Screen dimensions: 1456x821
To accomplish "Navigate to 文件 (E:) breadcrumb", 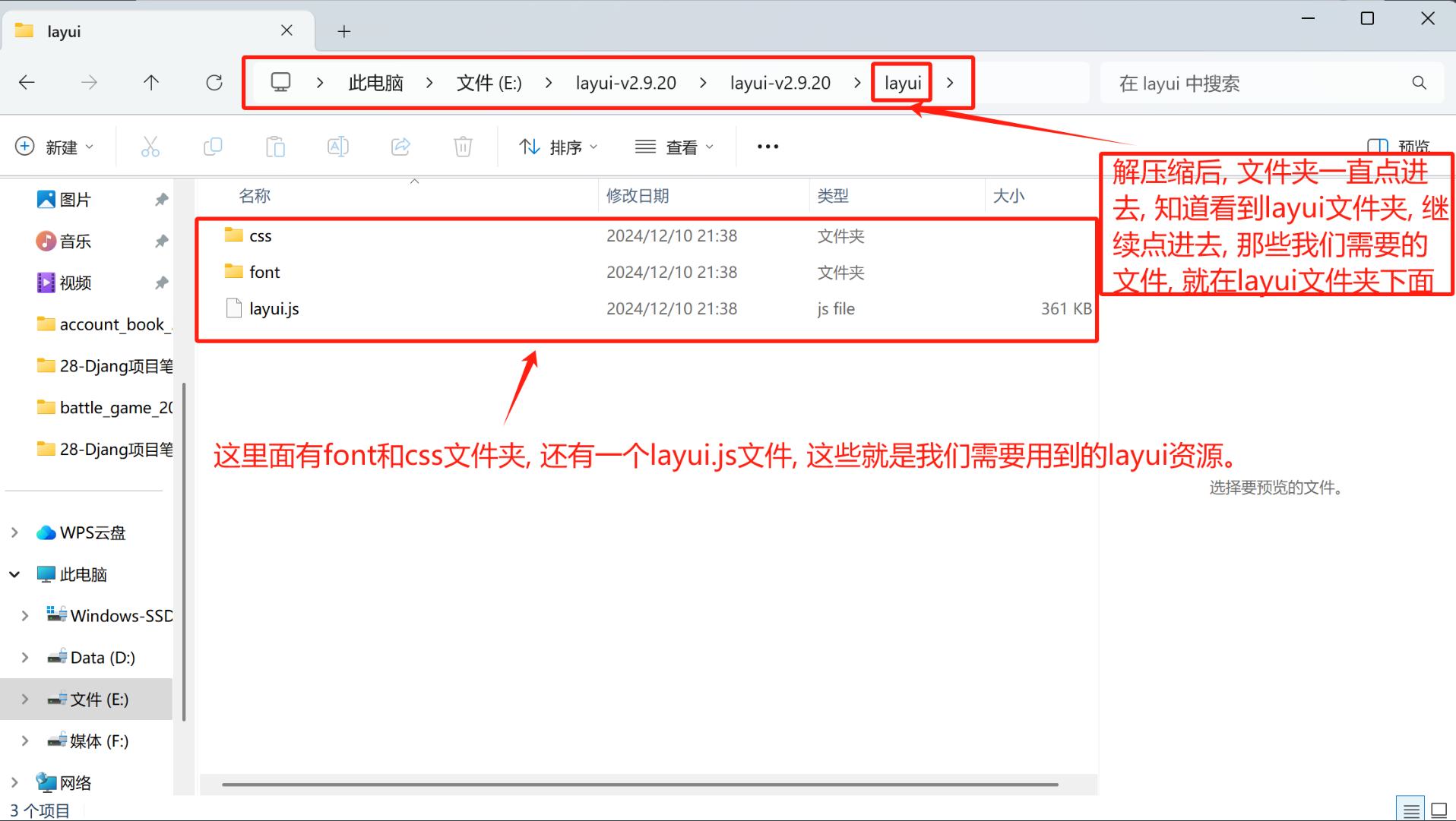I will [489, 83].
